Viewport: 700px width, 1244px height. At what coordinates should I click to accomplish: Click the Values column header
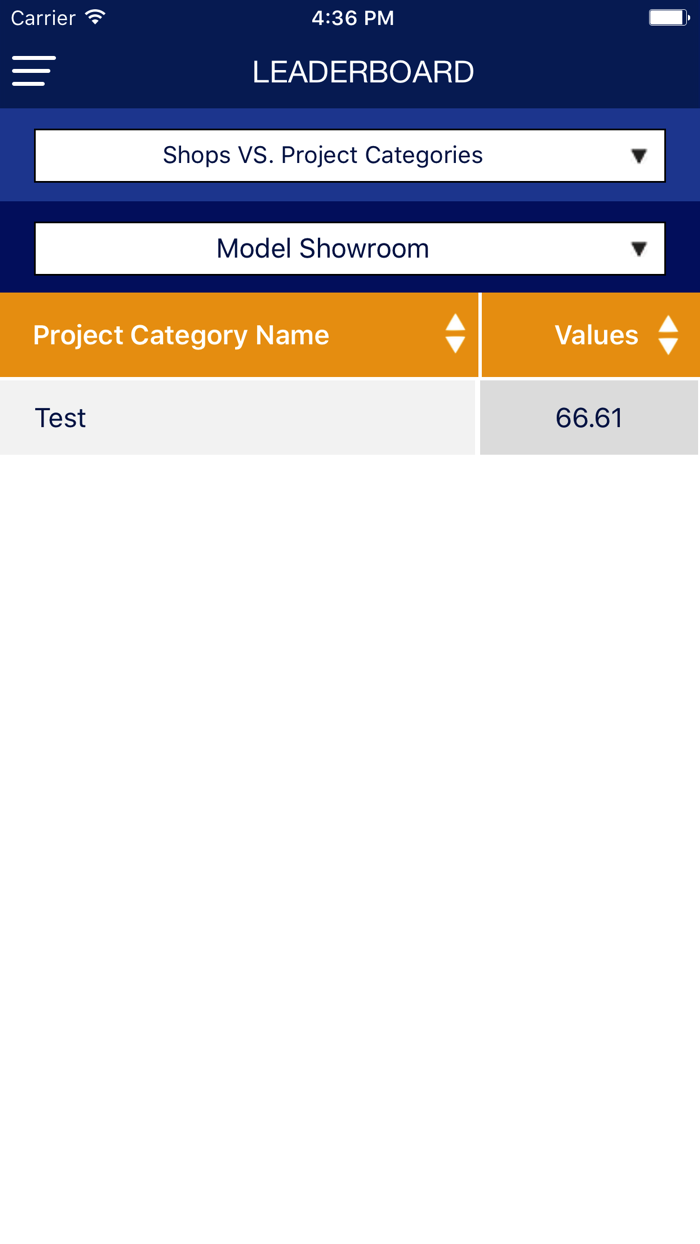coord(596,335)
